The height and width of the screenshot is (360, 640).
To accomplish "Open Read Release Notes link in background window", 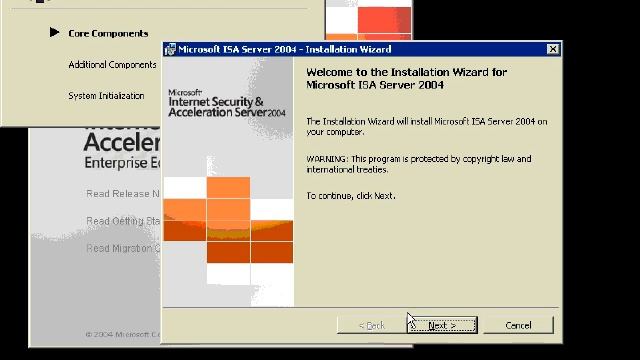I will coord(123,194).
